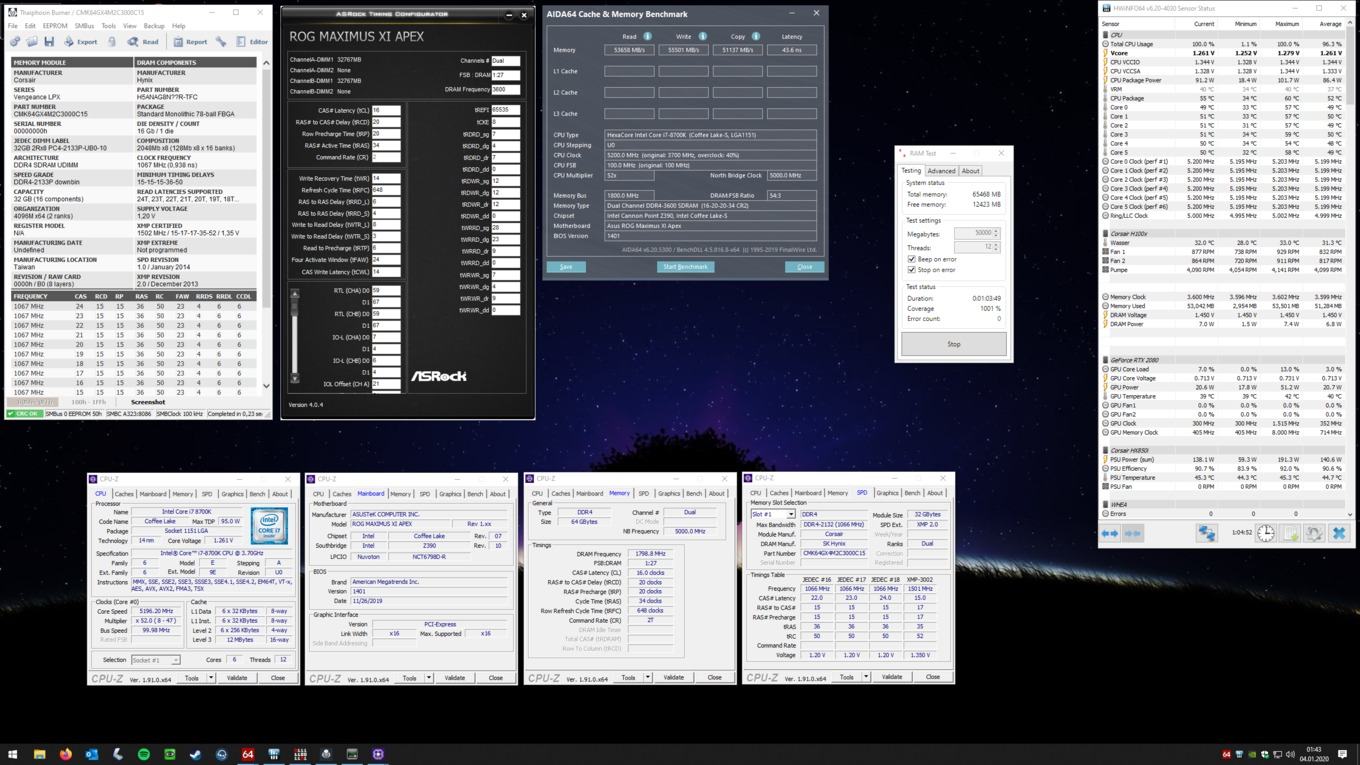1360x765 pixels.
Task: Click HWiNFO network/remote computers icon
Action: click(1206, 534)
